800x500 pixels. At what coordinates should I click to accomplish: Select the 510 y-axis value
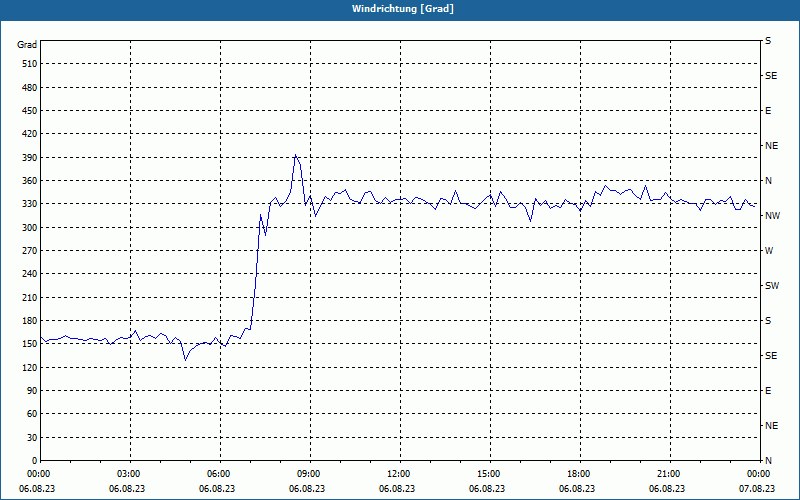coord(30,64)
